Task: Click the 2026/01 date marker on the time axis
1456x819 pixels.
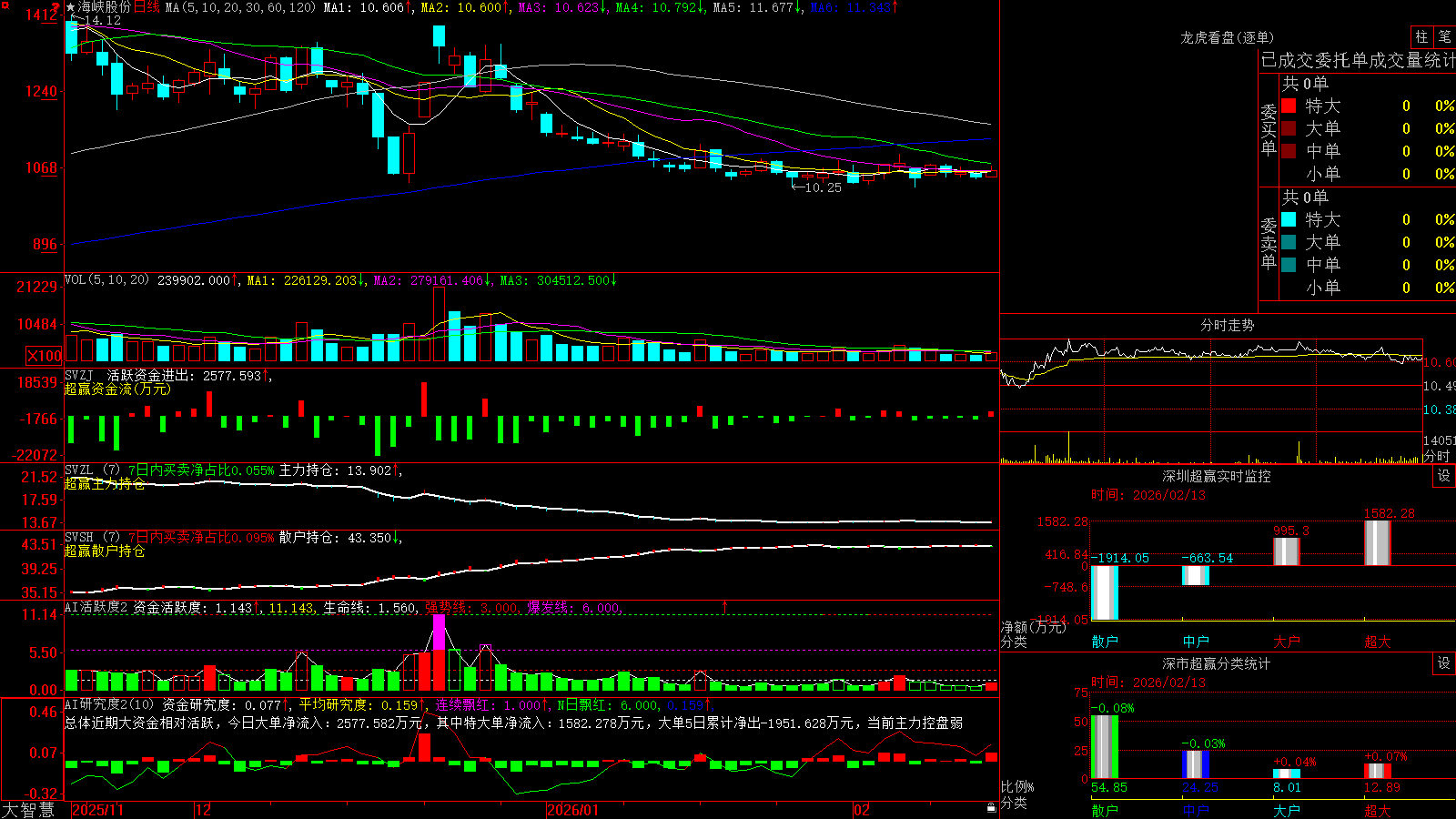Action: click(573, 810)
